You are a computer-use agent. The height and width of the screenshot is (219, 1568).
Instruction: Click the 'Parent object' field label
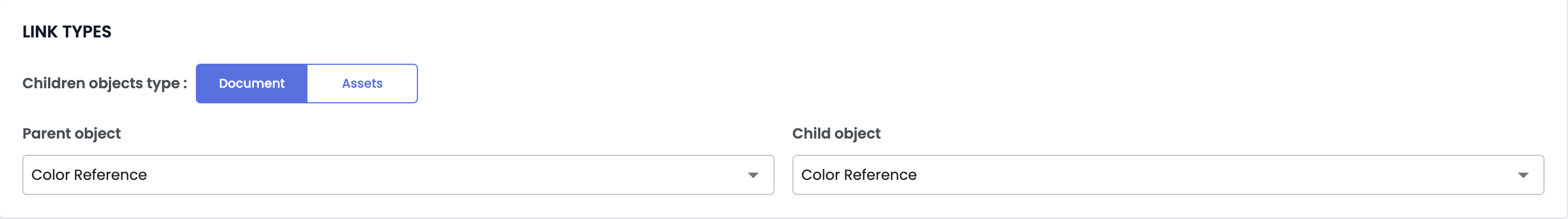click(72, 134)
